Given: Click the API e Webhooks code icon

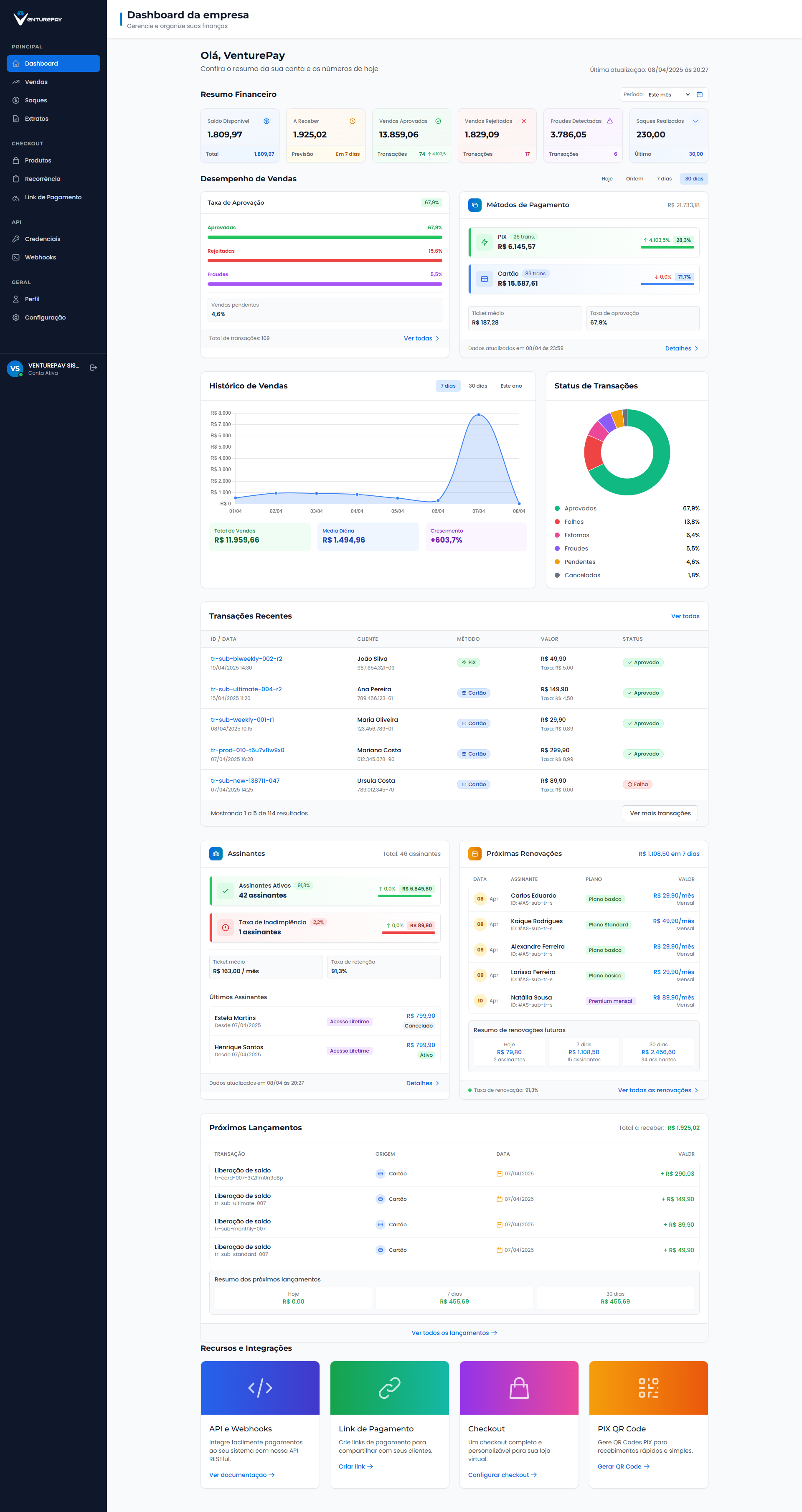Looking at the screenshot, I should pyautogui.click(x=260, y=1388).
